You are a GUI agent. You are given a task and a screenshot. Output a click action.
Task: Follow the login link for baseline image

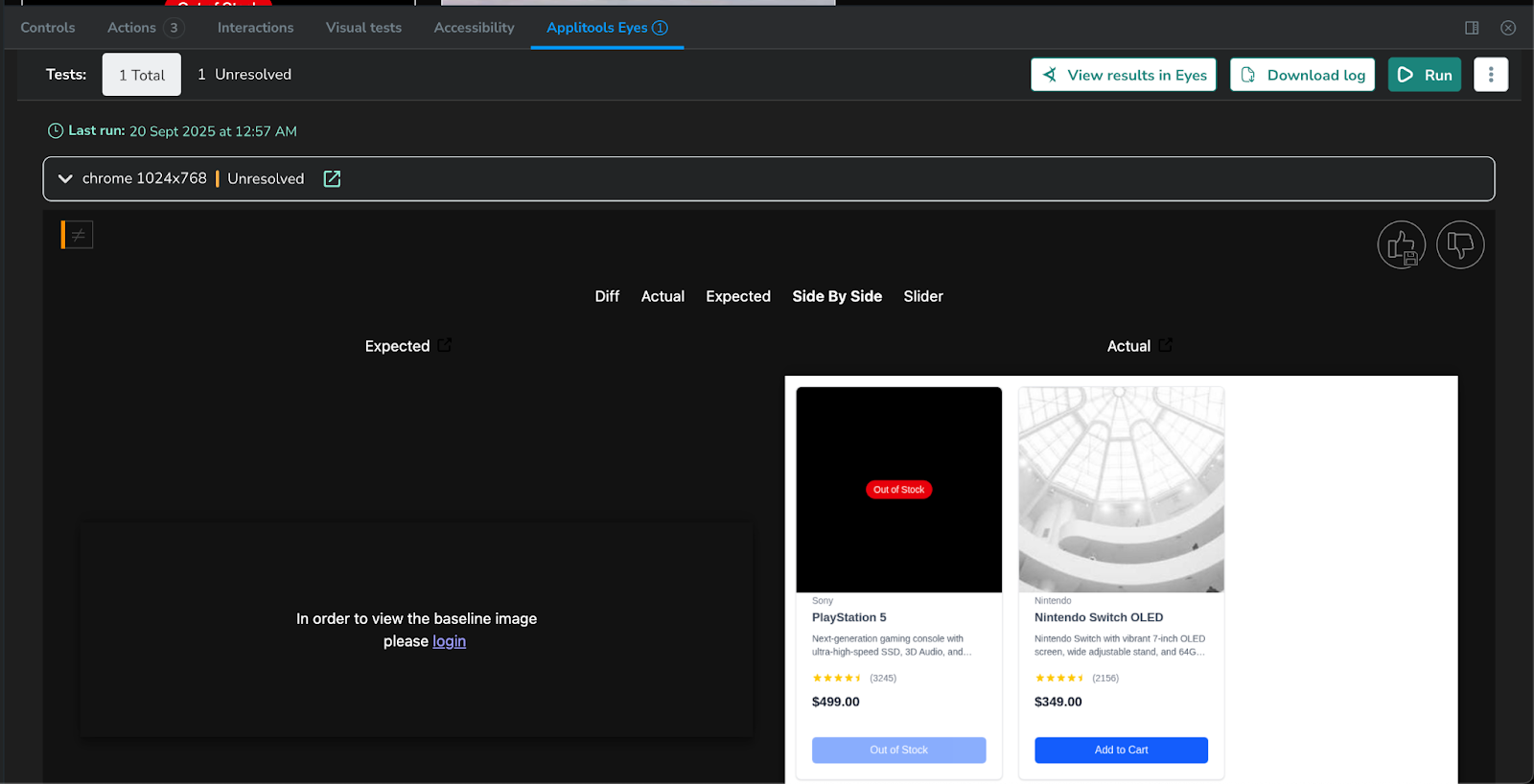tap(449, 641)
